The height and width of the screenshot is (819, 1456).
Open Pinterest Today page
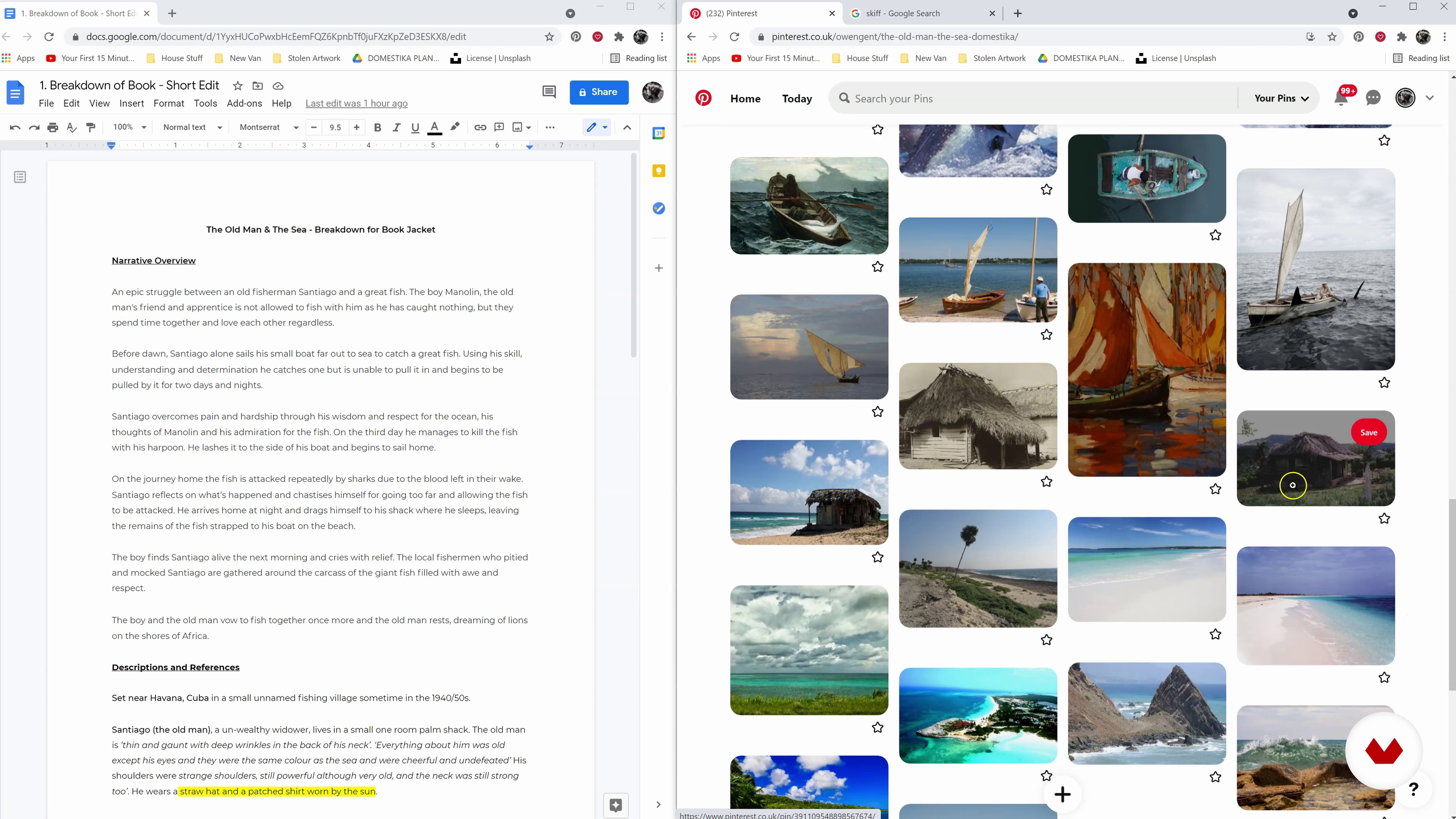click(x=797, y=98)
